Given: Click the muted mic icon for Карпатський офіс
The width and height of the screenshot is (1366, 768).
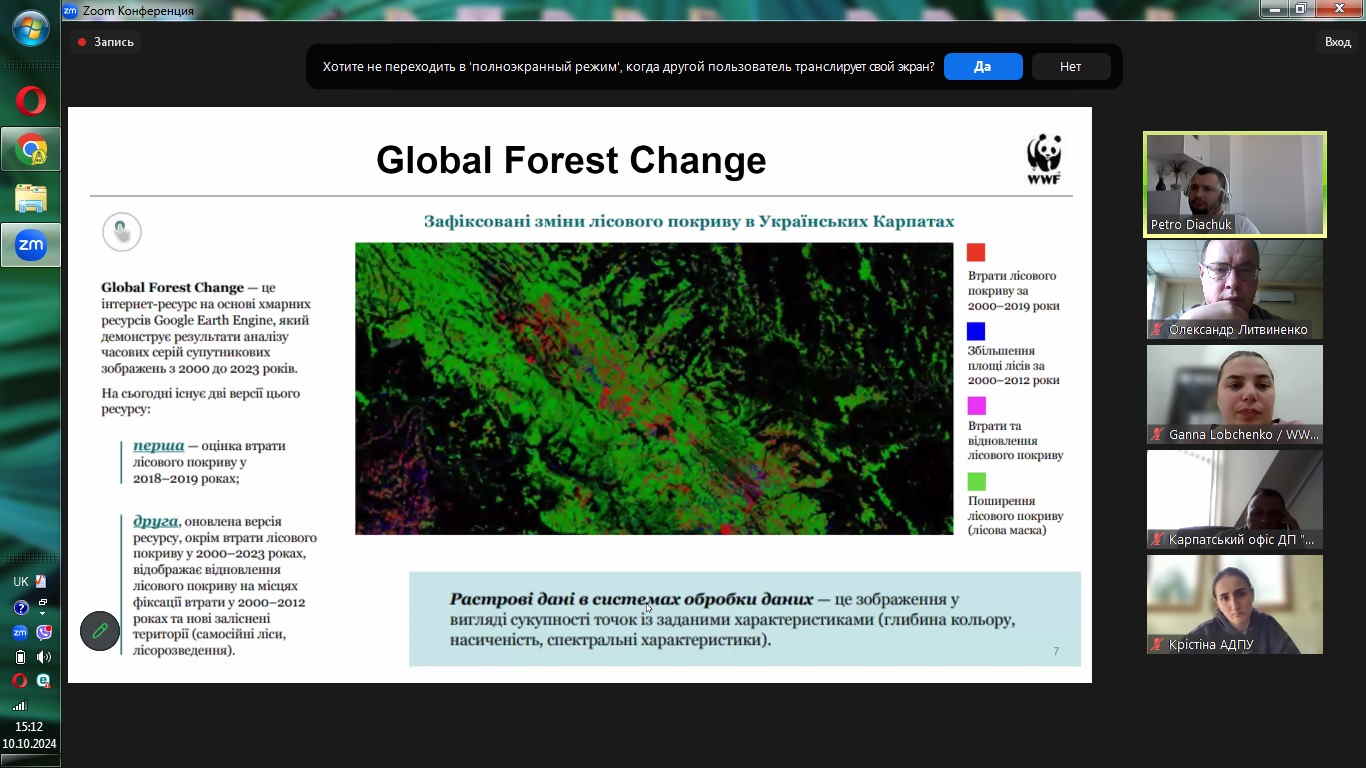Looking at the screenshot, I should (1158, 540).
